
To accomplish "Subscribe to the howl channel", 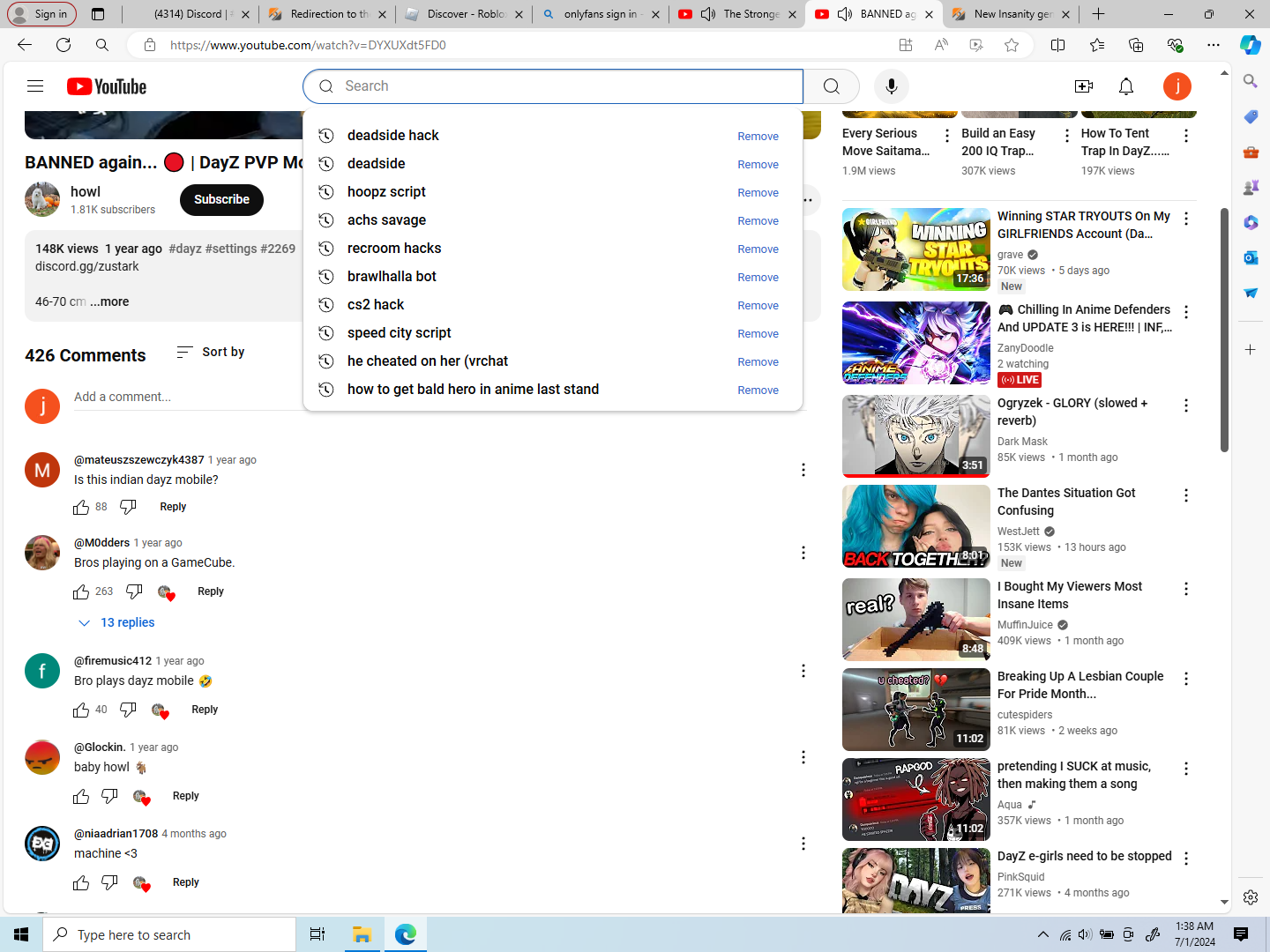I will [x=222, y=200].
